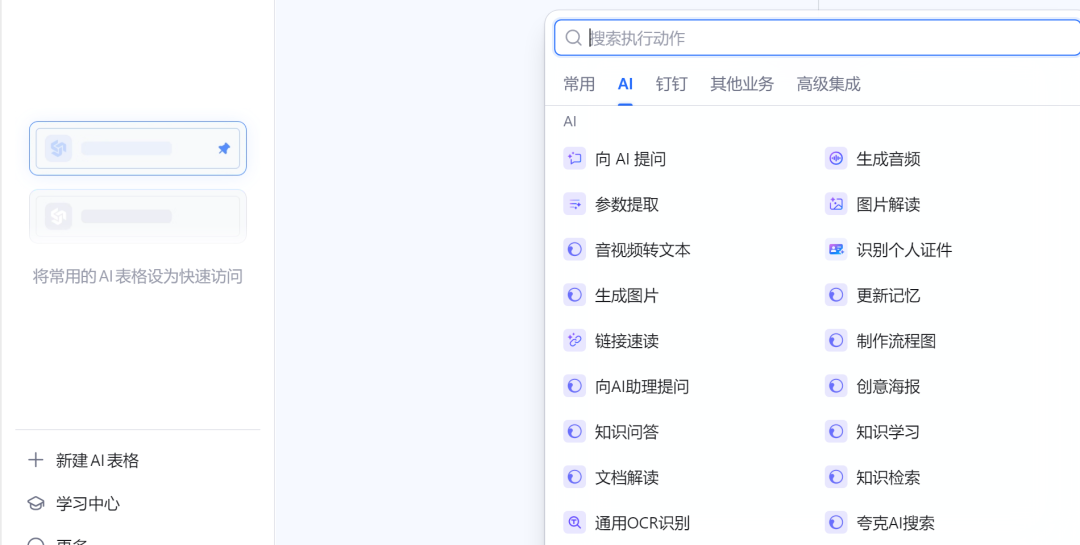
Task: Click the 夸克AI搜索 icon
Action: click(836, 522)
